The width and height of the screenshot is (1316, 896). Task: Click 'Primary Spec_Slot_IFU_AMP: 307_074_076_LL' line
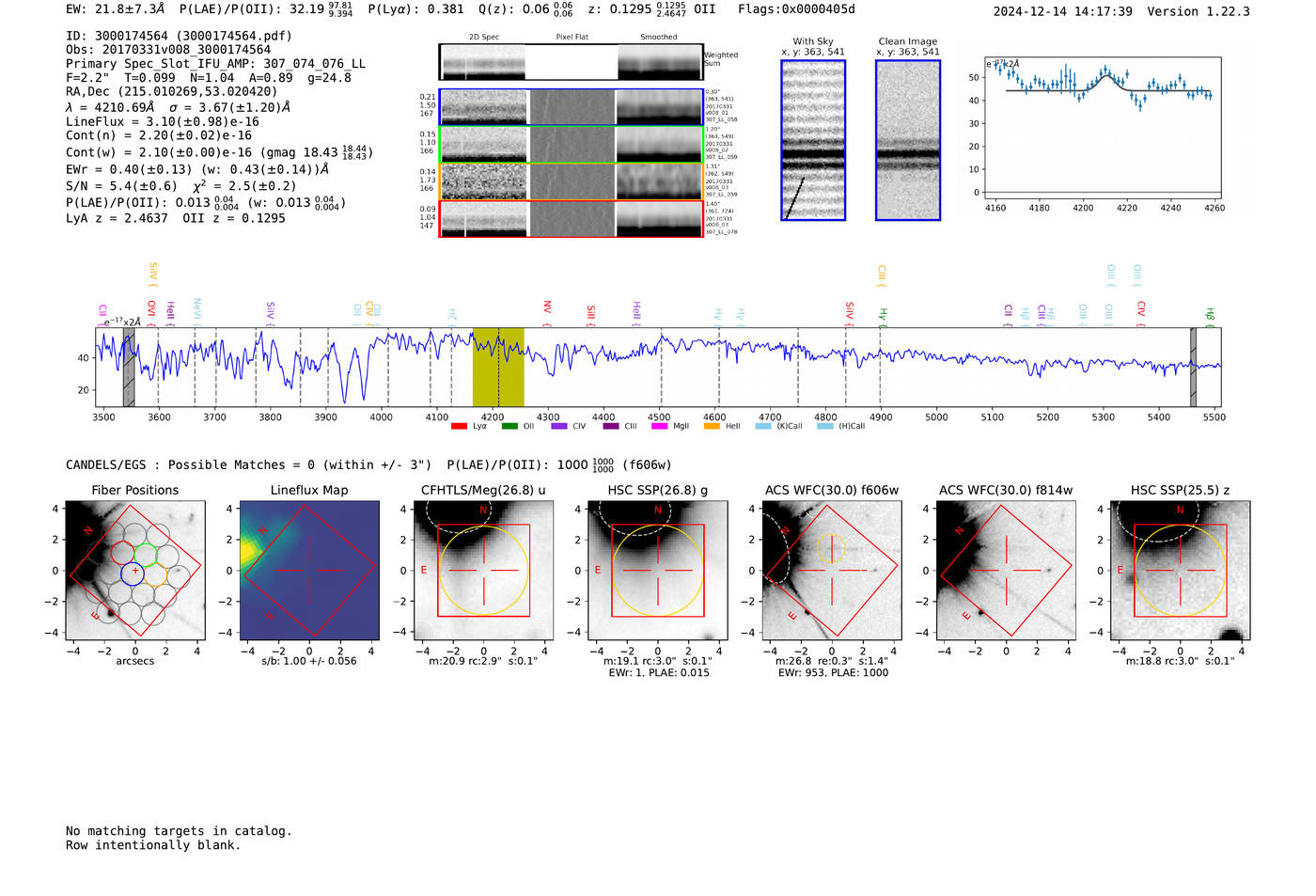click(x=215, y=64)
